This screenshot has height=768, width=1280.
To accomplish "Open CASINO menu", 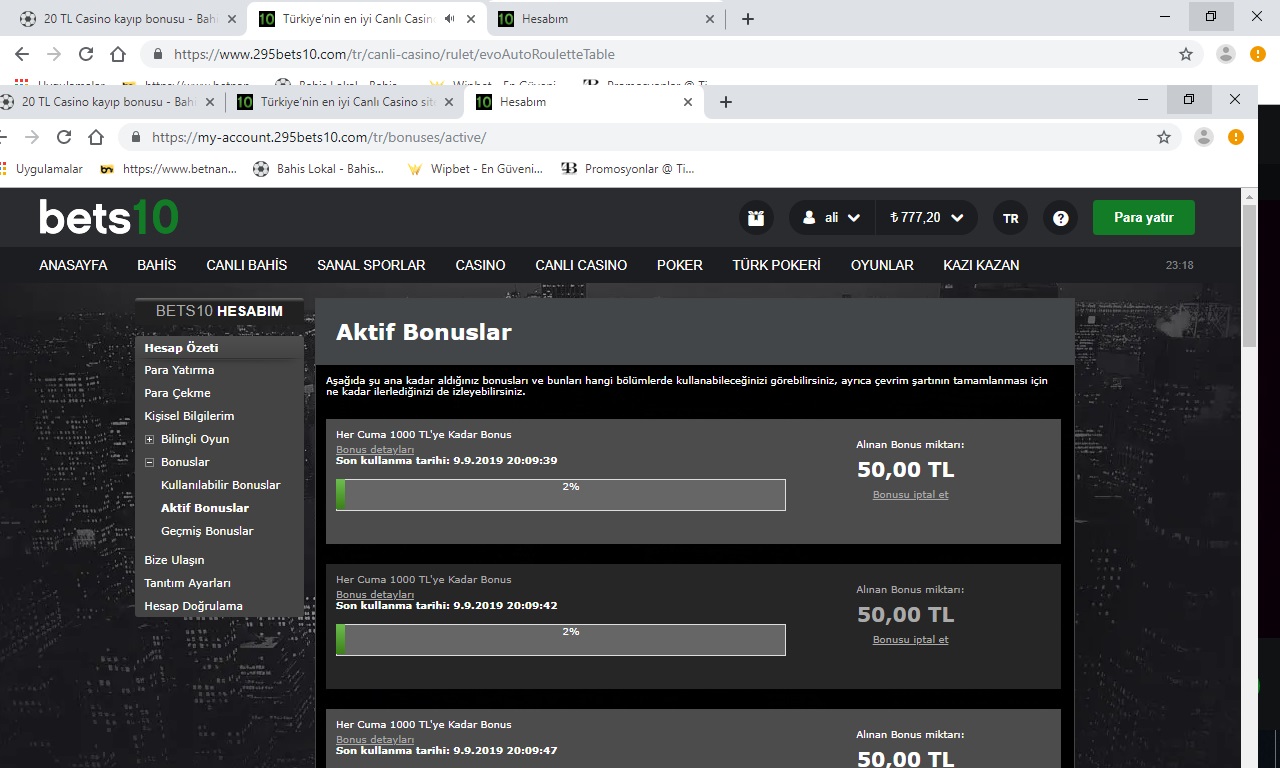I will click(480, 265).
